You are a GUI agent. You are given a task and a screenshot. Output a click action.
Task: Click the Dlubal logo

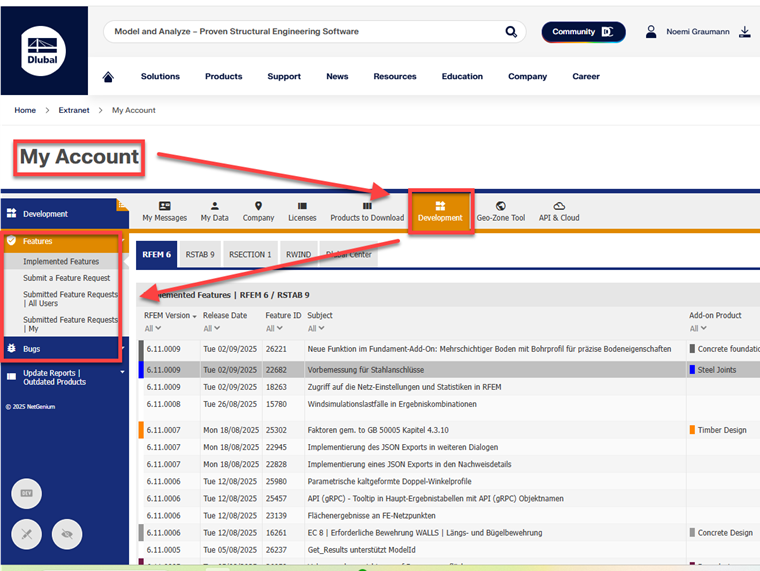(x=43, y=50)
